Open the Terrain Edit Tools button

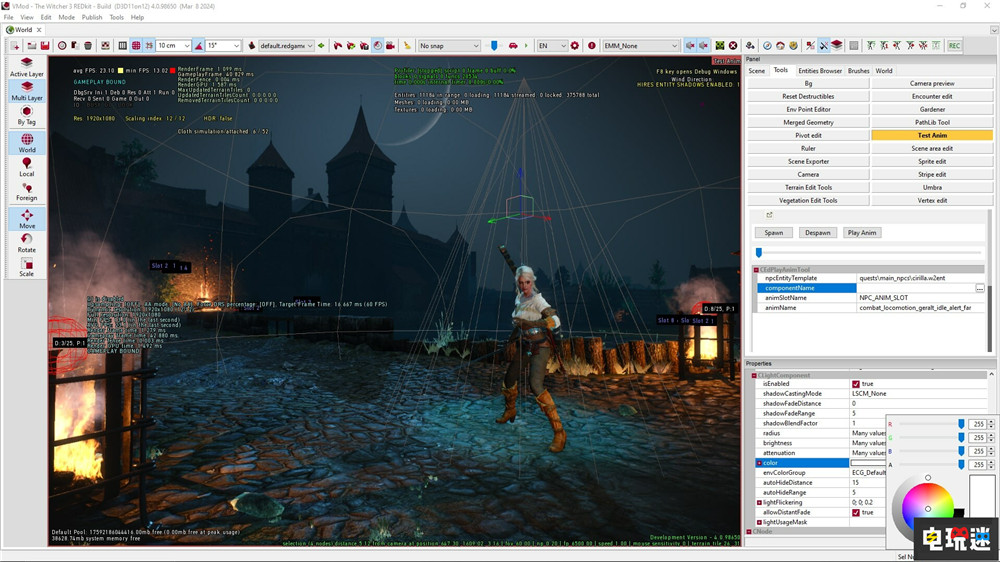click(808, 188)
